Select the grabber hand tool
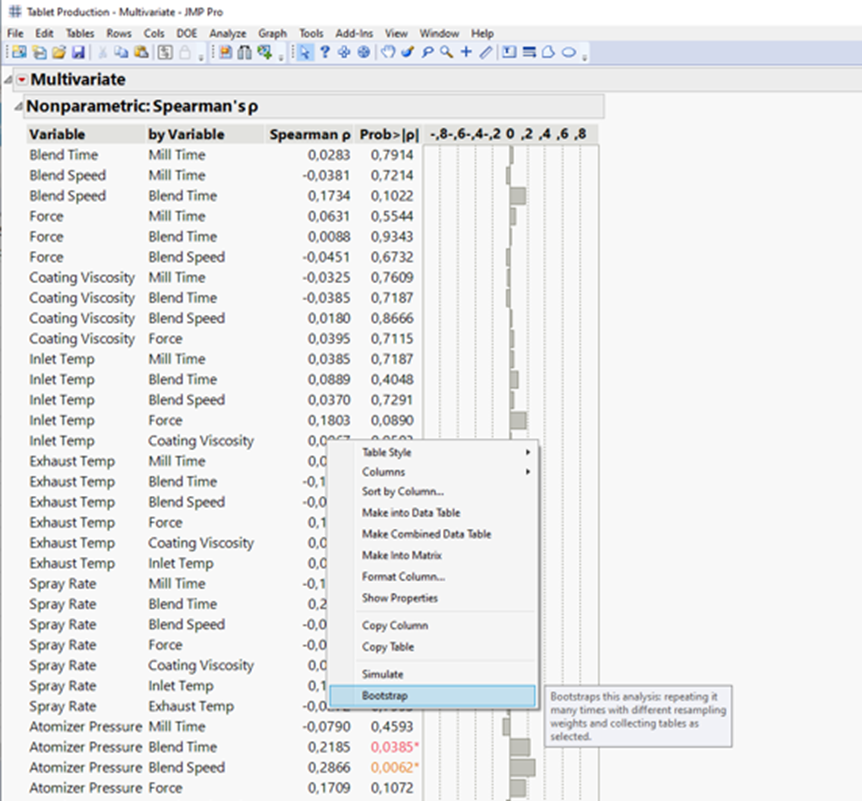862x801 pixels. [387, 52]
